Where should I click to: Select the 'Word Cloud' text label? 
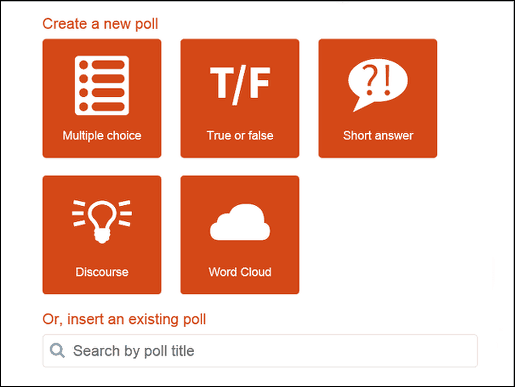coord(240,272)
